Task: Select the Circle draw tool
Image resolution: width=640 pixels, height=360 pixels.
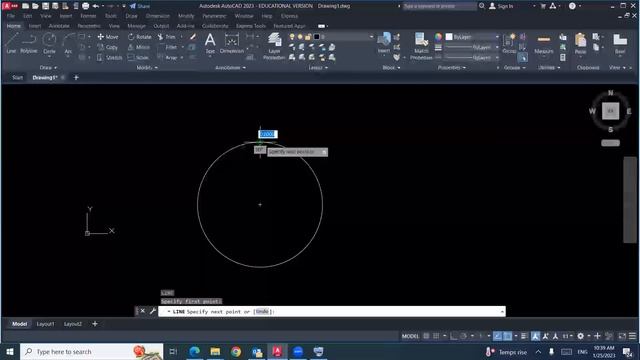Action: click(x=49, y=43)
